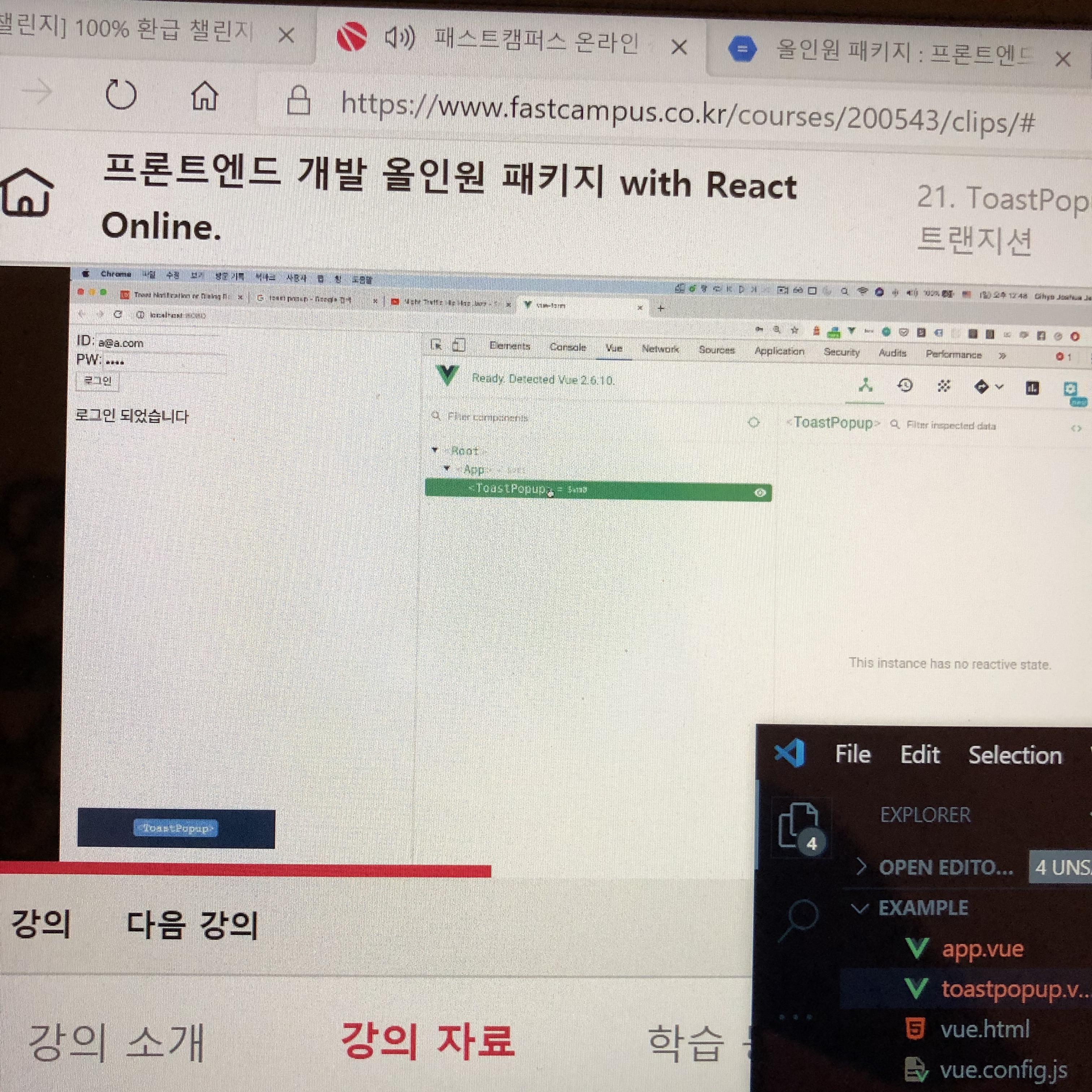Click the select-component target icon

pos(753,422)
